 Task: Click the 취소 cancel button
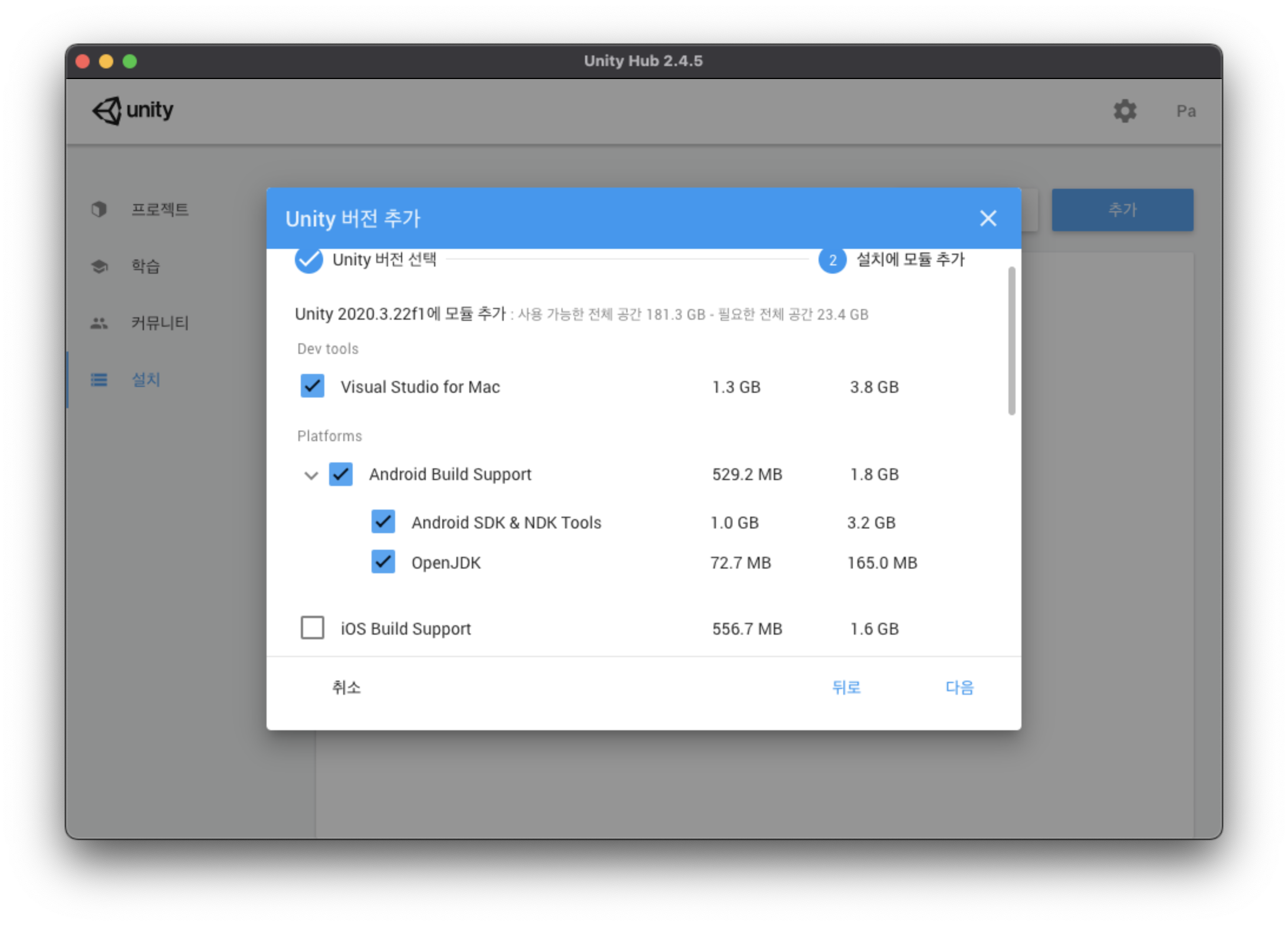[x=346, y=687]
